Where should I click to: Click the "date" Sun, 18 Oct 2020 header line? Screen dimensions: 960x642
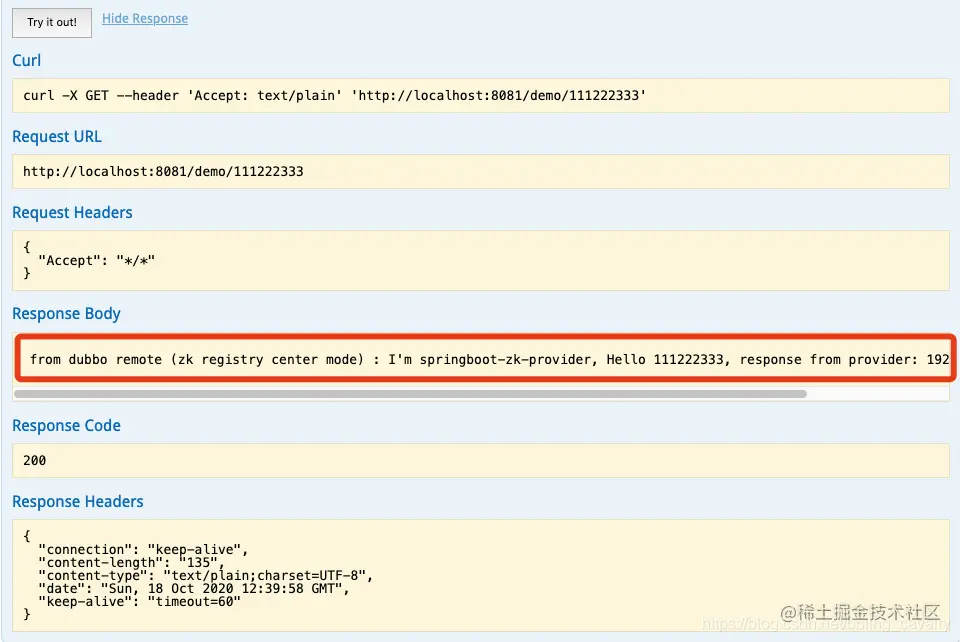[x=193, y=588]
